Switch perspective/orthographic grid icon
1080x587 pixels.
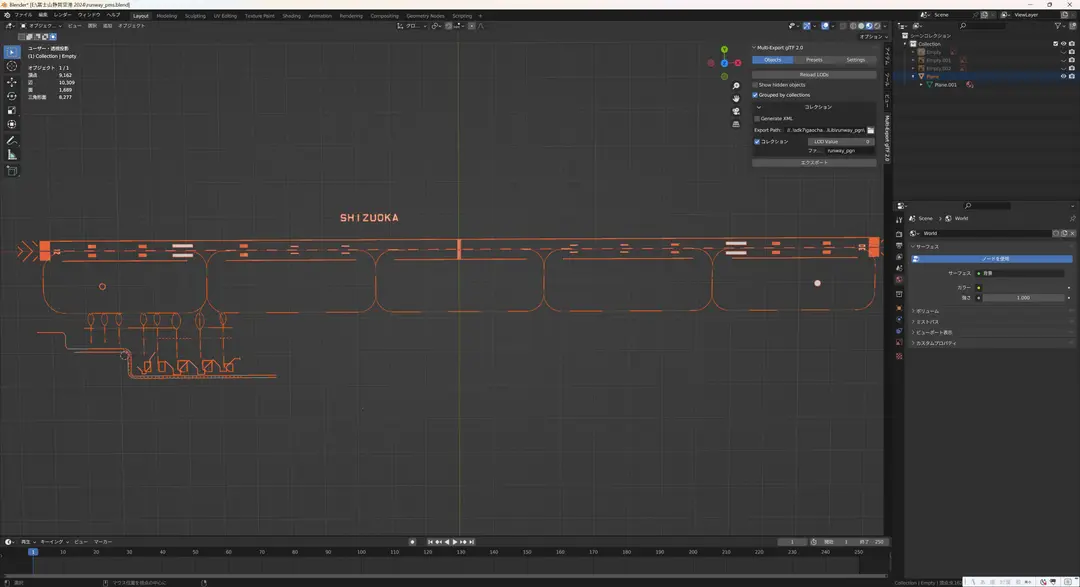tap(736, 124)
